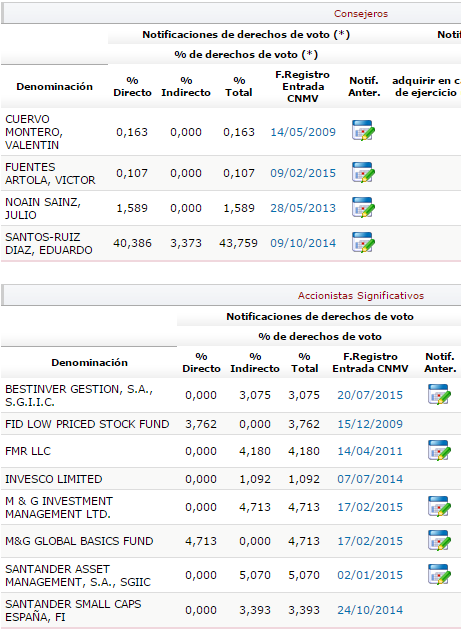The height and width of the screenshot is (629, 461).
Task: Select SANTANDER SMALL CAPS ESPAÑA, FI name
Action: coord(73,611)
